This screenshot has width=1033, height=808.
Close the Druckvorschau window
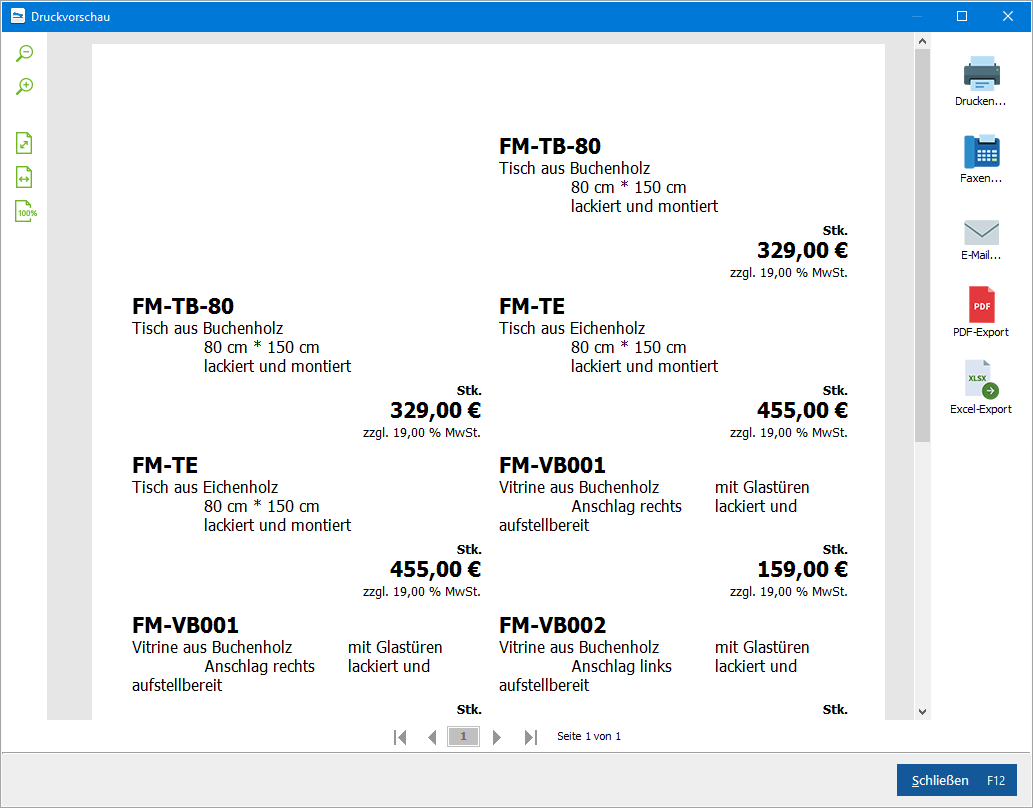[1007, 16]
